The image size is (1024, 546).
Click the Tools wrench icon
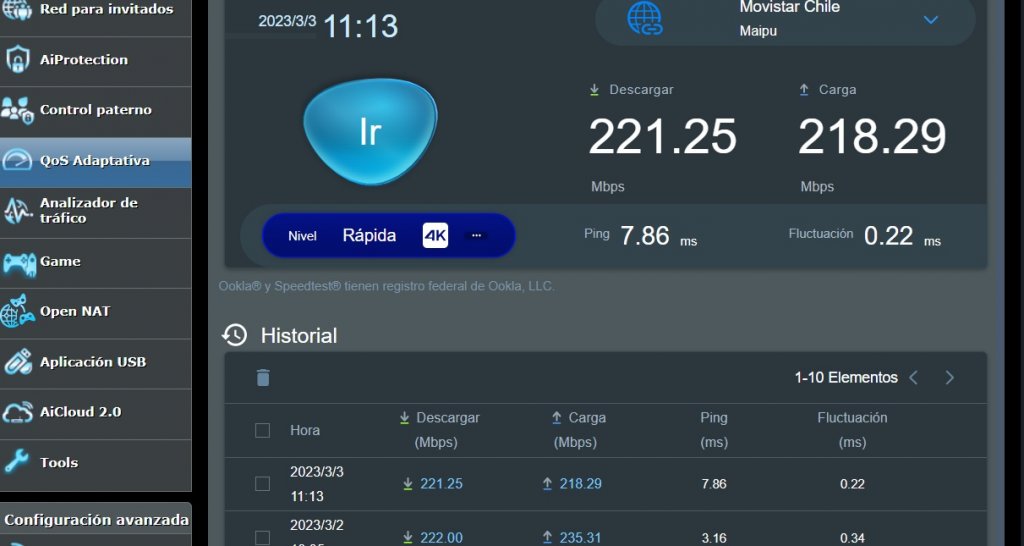[17, 462]
